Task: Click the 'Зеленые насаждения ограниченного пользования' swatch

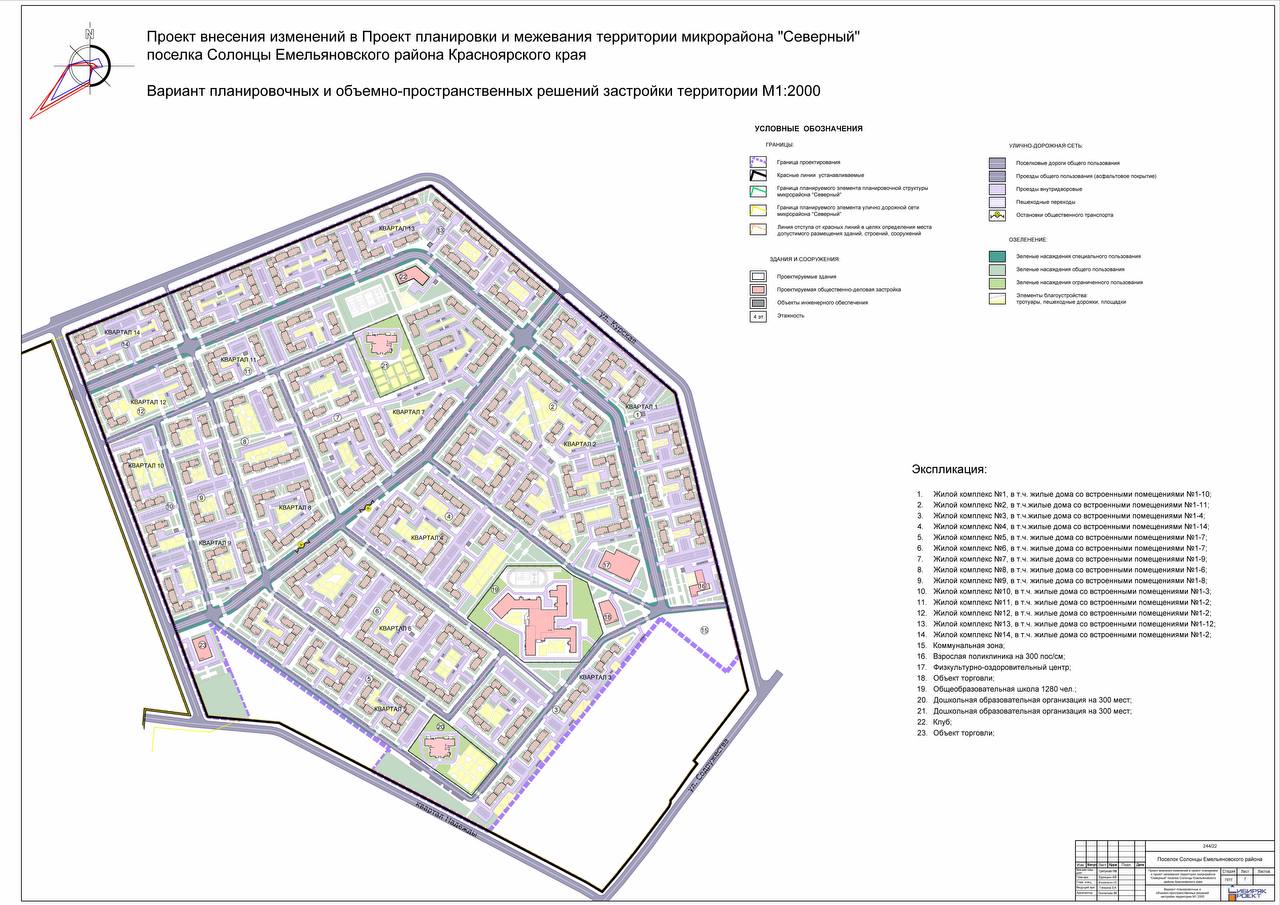Action: click(997, 282)
